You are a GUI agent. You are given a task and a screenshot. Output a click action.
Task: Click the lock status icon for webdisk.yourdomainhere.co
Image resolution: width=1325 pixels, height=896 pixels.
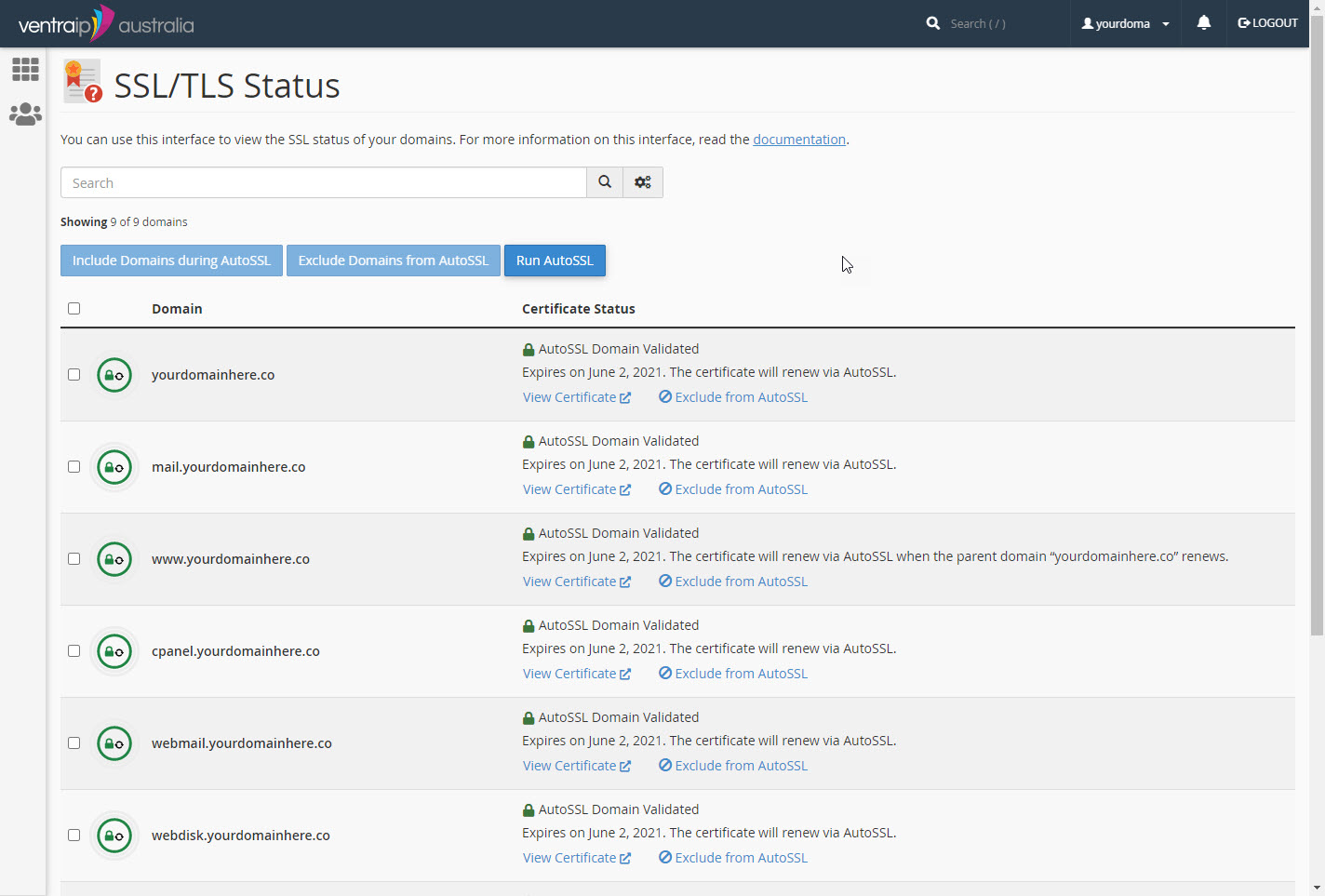pos(114,836)
